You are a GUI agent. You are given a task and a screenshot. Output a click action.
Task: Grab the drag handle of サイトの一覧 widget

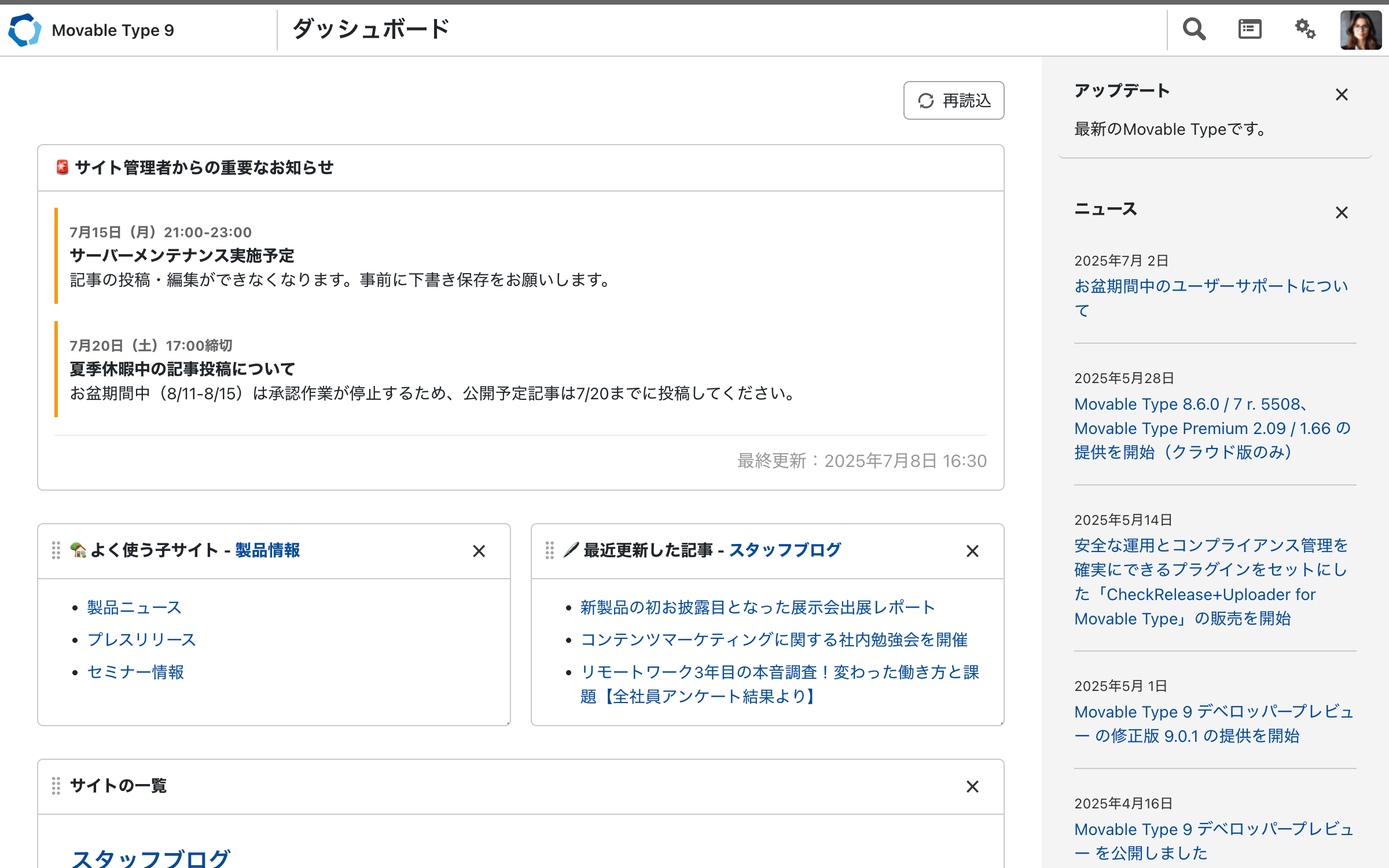coord(56,786)
